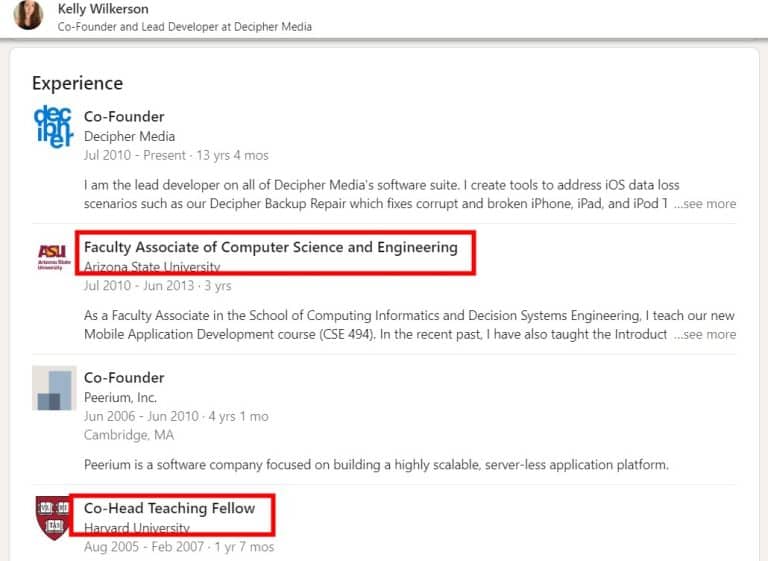The width and height of the screenshot is (768, 561).
Task: Click the Decipher Media company logo
Action: 53,127
